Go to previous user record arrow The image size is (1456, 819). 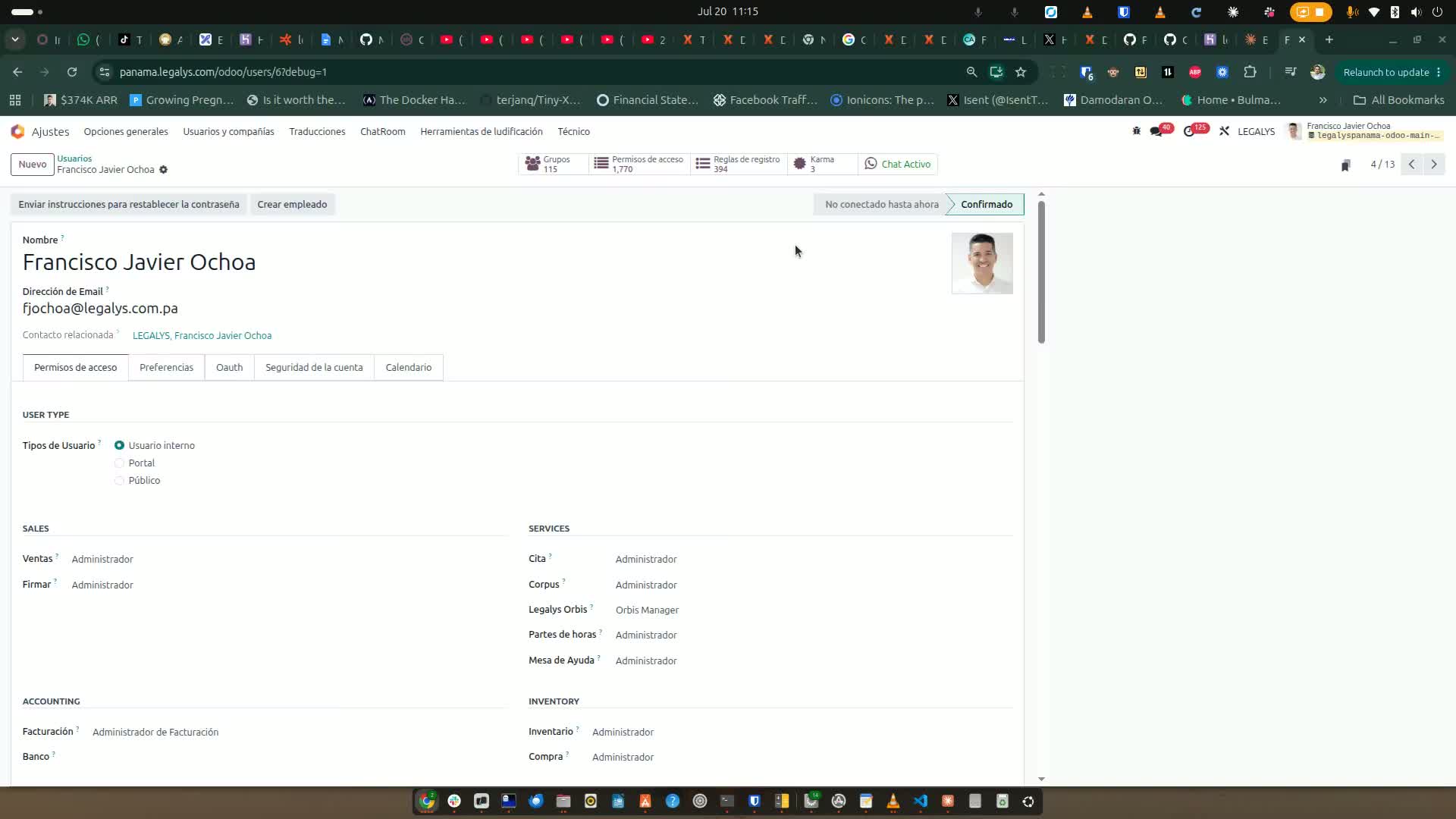(x=1411, y=164)
